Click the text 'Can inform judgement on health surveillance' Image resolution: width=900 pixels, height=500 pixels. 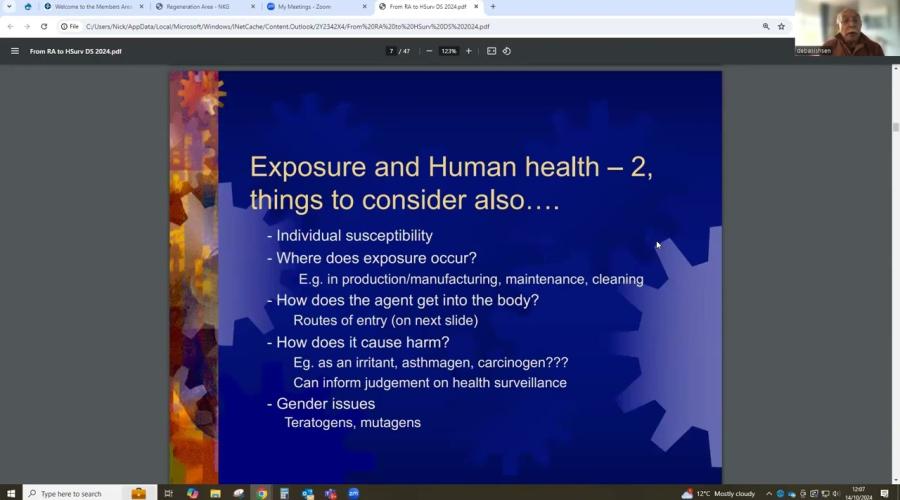[x=430, y=383]
